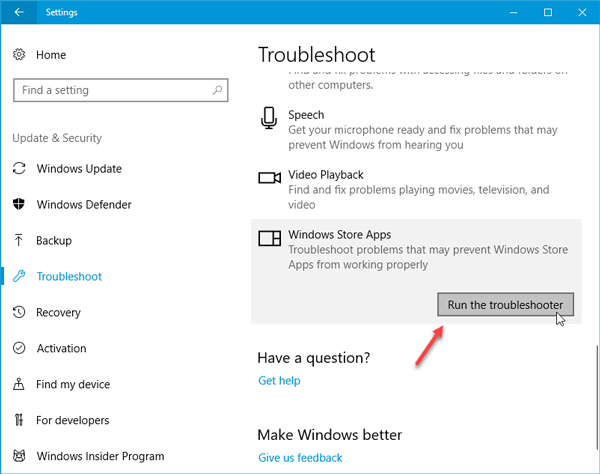Click the Windows Update refresh icon

(19, 169)
